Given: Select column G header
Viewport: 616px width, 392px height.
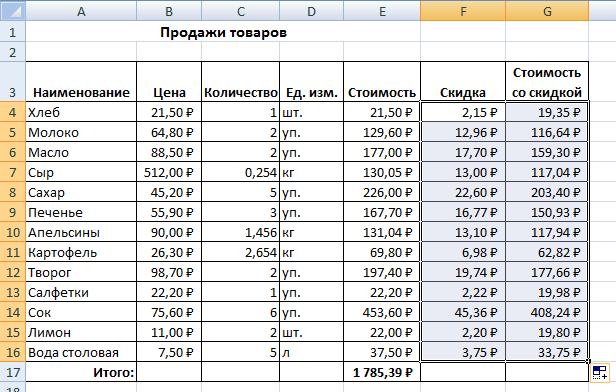Looking at the screenshot, I should (547, 11).
